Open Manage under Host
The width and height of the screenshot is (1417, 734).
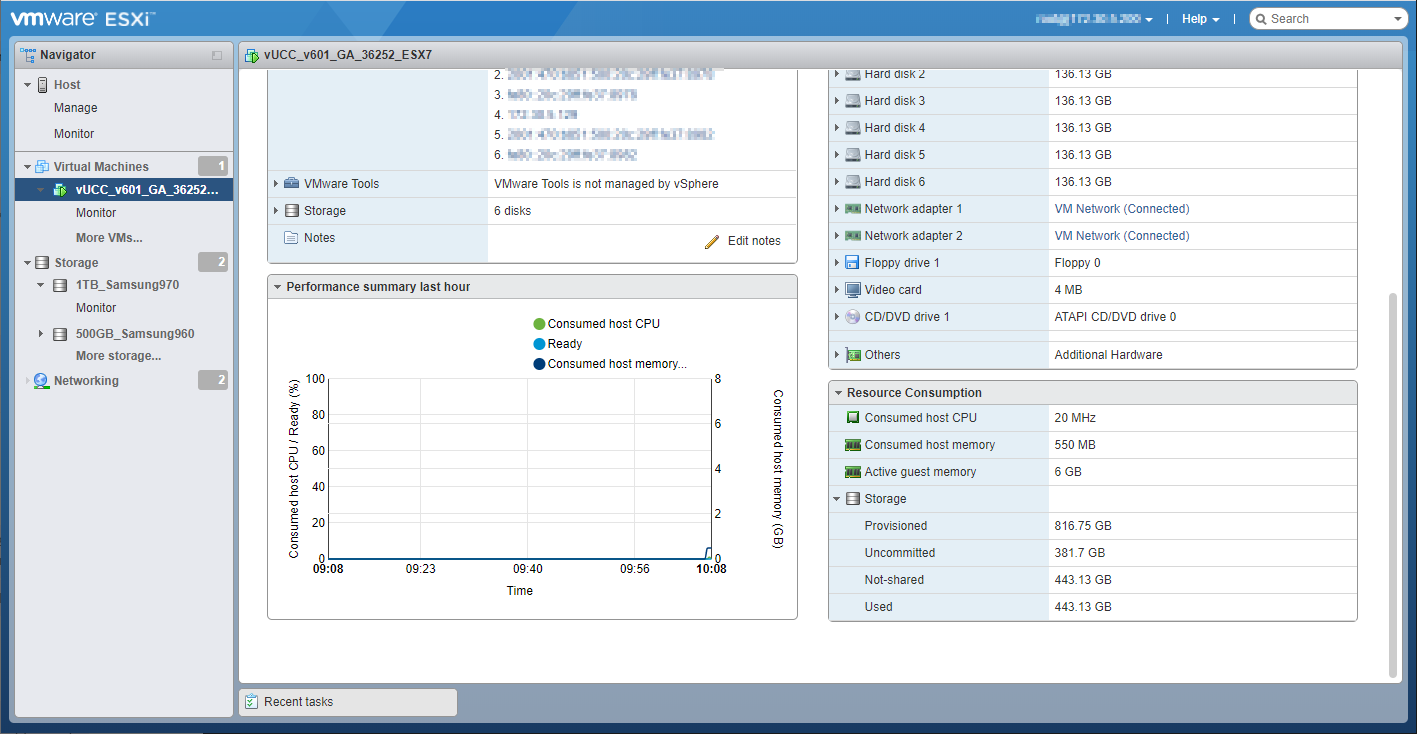click(x=76, y=108)
